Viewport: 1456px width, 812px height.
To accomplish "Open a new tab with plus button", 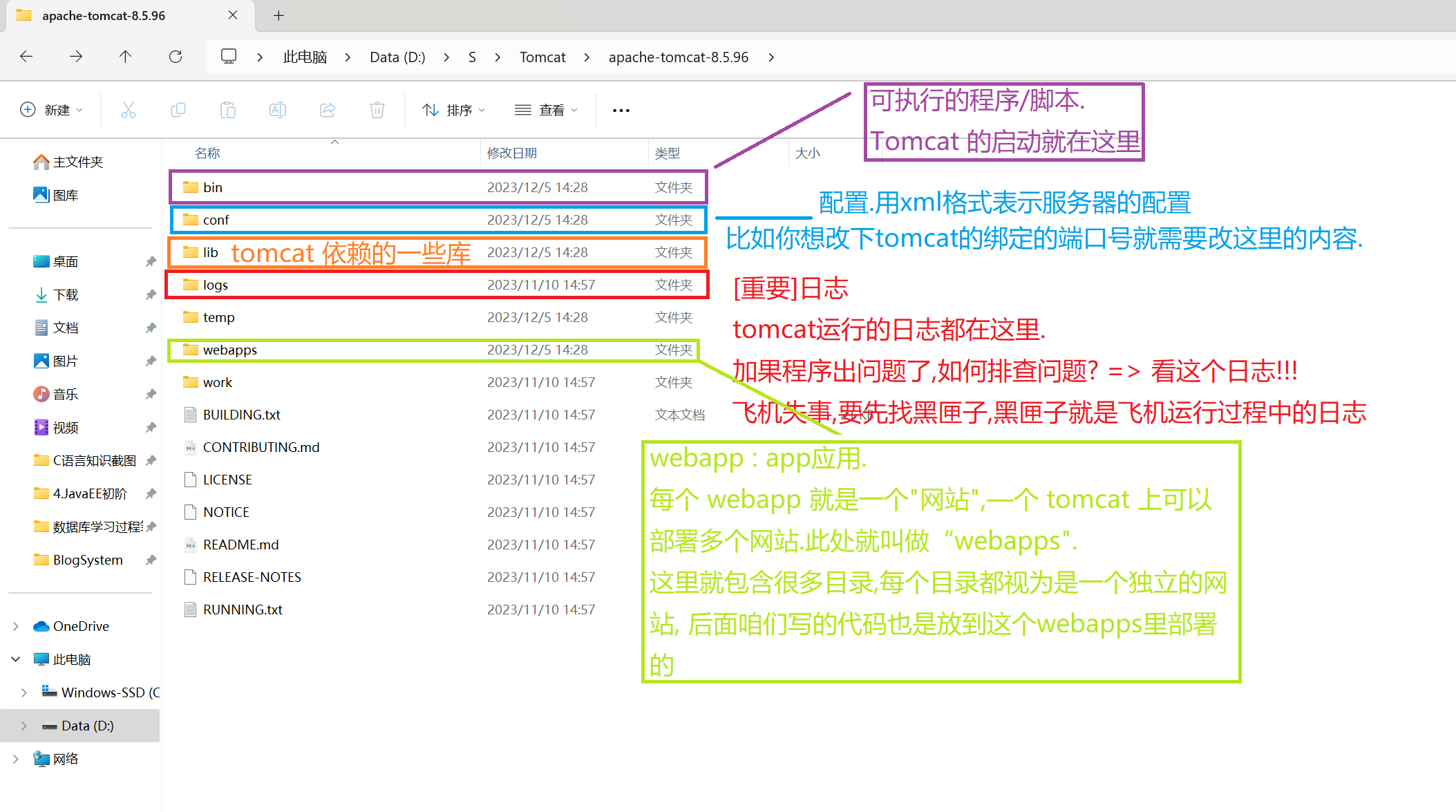I will (278, 15).
